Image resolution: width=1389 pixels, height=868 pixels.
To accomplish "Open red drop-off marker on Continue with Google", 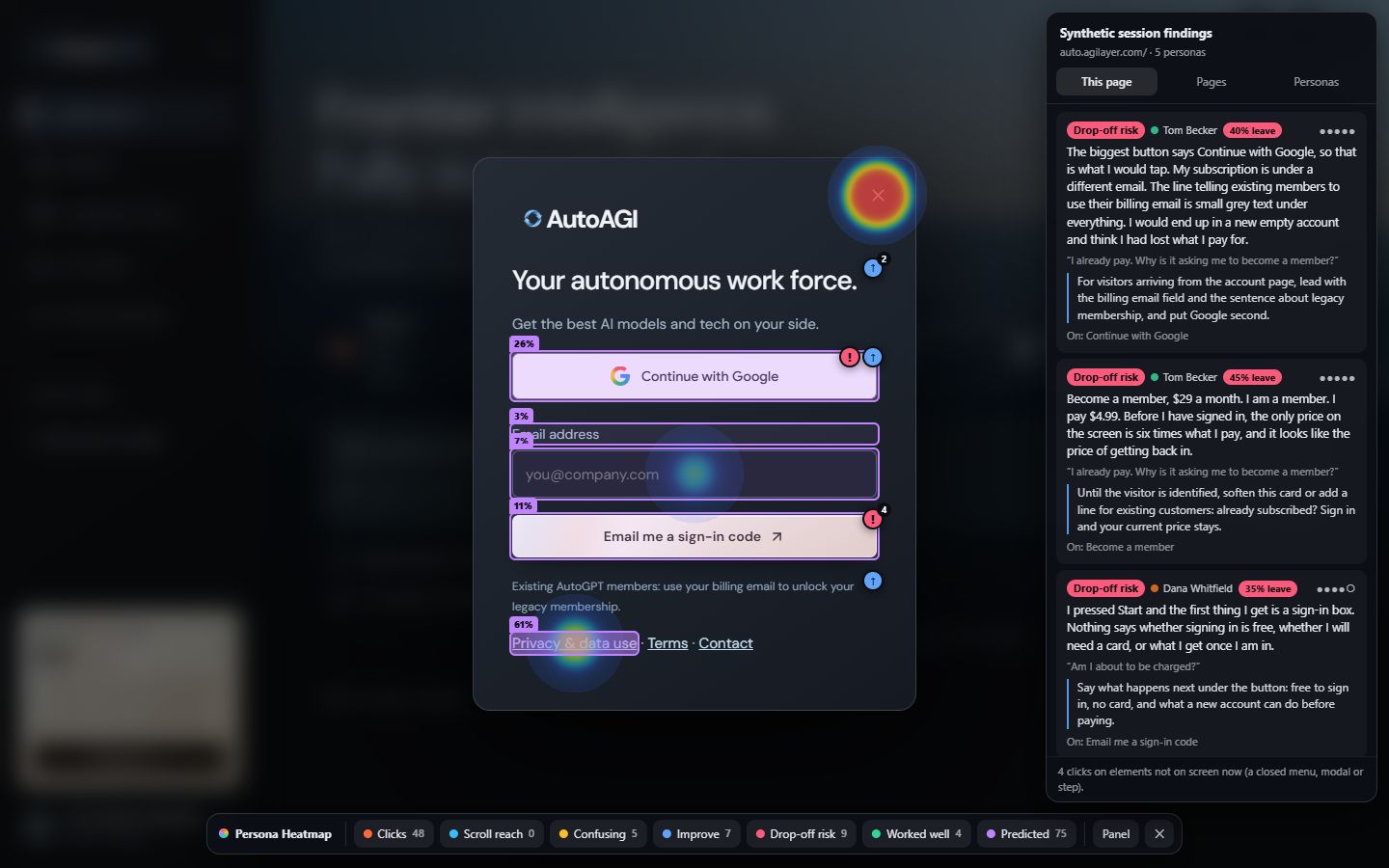I will point(849,357).
